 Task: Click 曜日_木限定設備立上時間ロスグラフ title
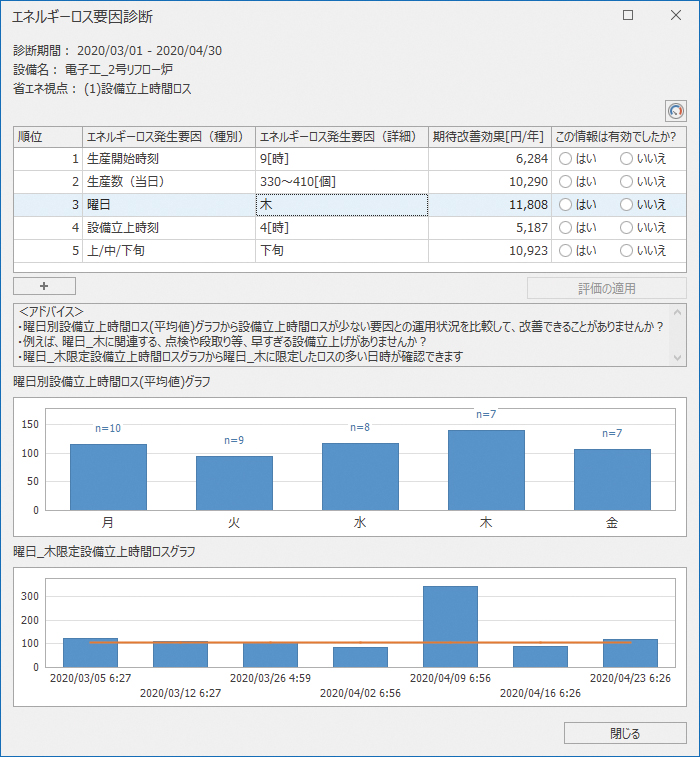point(104,551)
